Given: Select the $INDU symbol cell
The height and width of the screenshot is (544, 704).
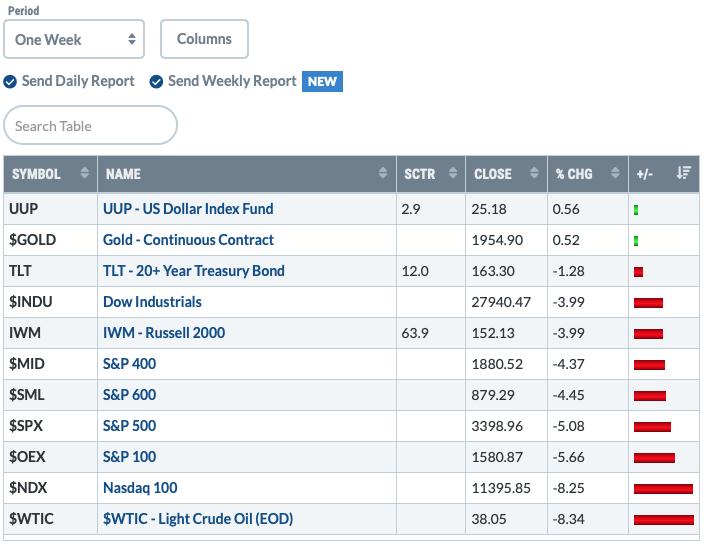Looking at the screenshot, I should (50, 302).
